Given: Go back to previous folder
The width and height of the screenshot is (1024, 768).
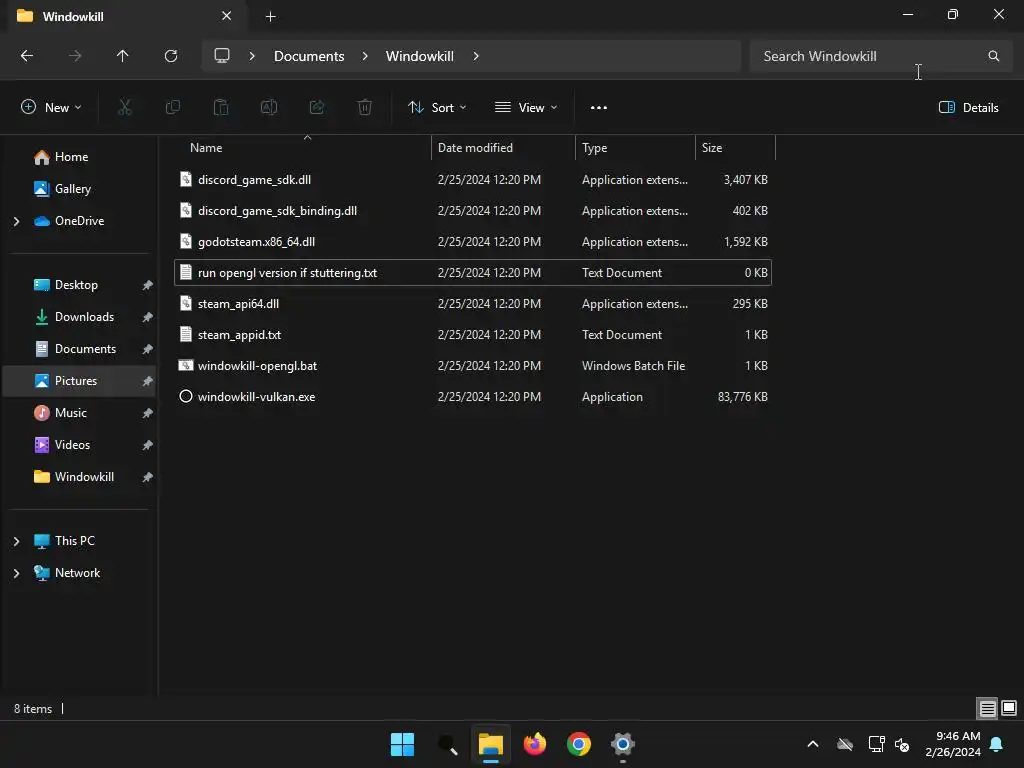Looking at the screenshot, I should [27, 56].
